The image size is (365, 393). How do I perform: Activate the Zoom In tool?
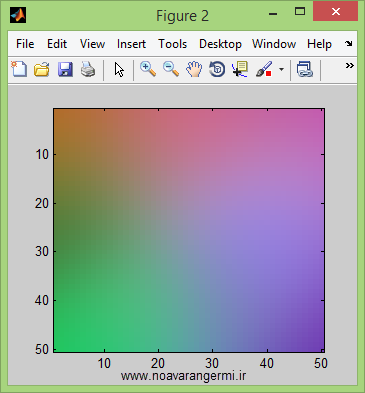point(148,69)
